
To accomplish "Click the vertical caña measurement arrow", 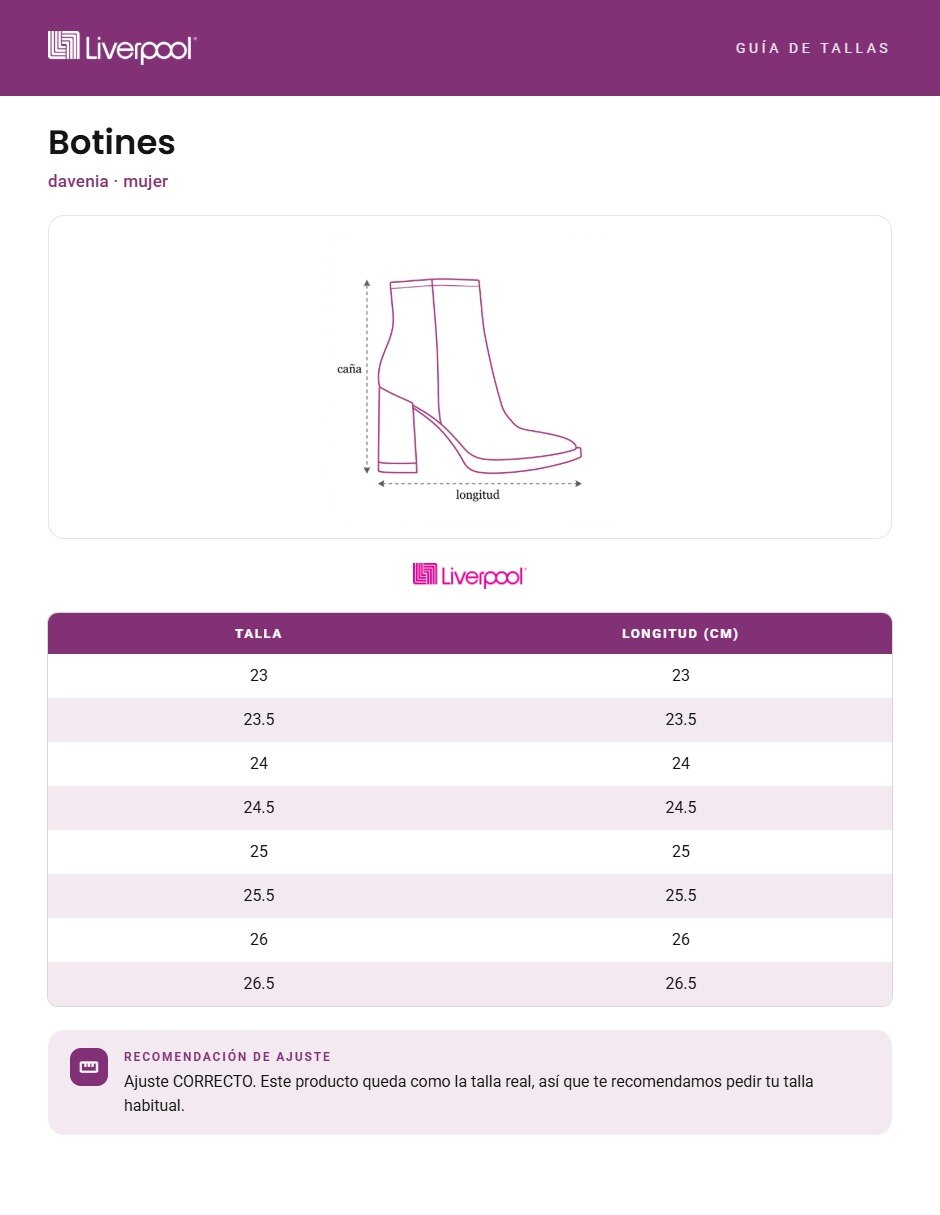I will coord(367,376).
